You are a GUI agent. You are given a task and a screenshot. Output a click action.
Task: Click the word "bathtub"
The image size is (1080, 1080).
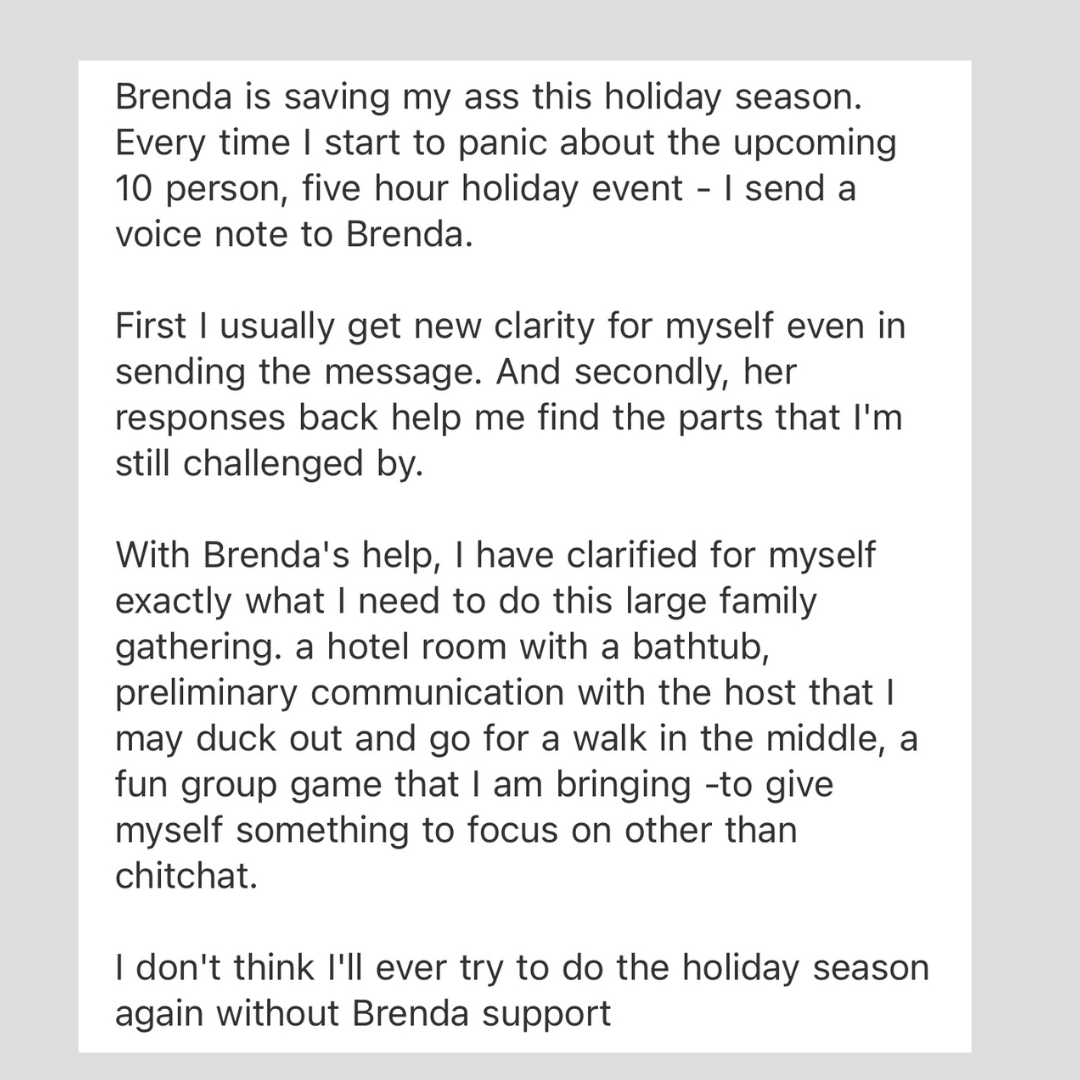[x=699, y=649]
